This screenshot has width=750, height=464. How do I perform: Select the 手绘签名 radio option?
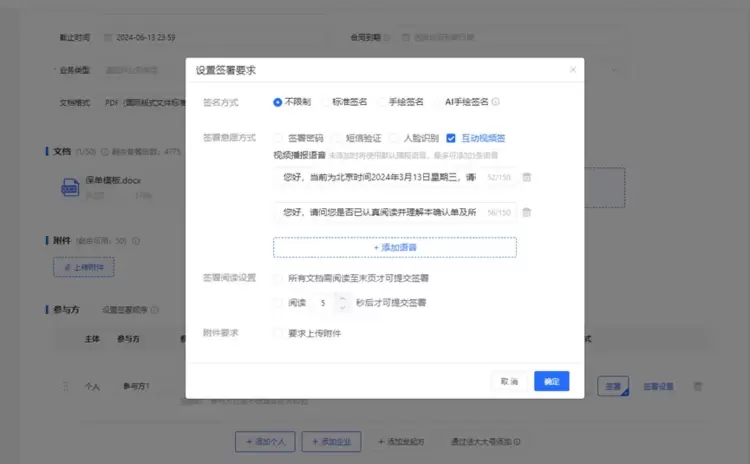381,102
